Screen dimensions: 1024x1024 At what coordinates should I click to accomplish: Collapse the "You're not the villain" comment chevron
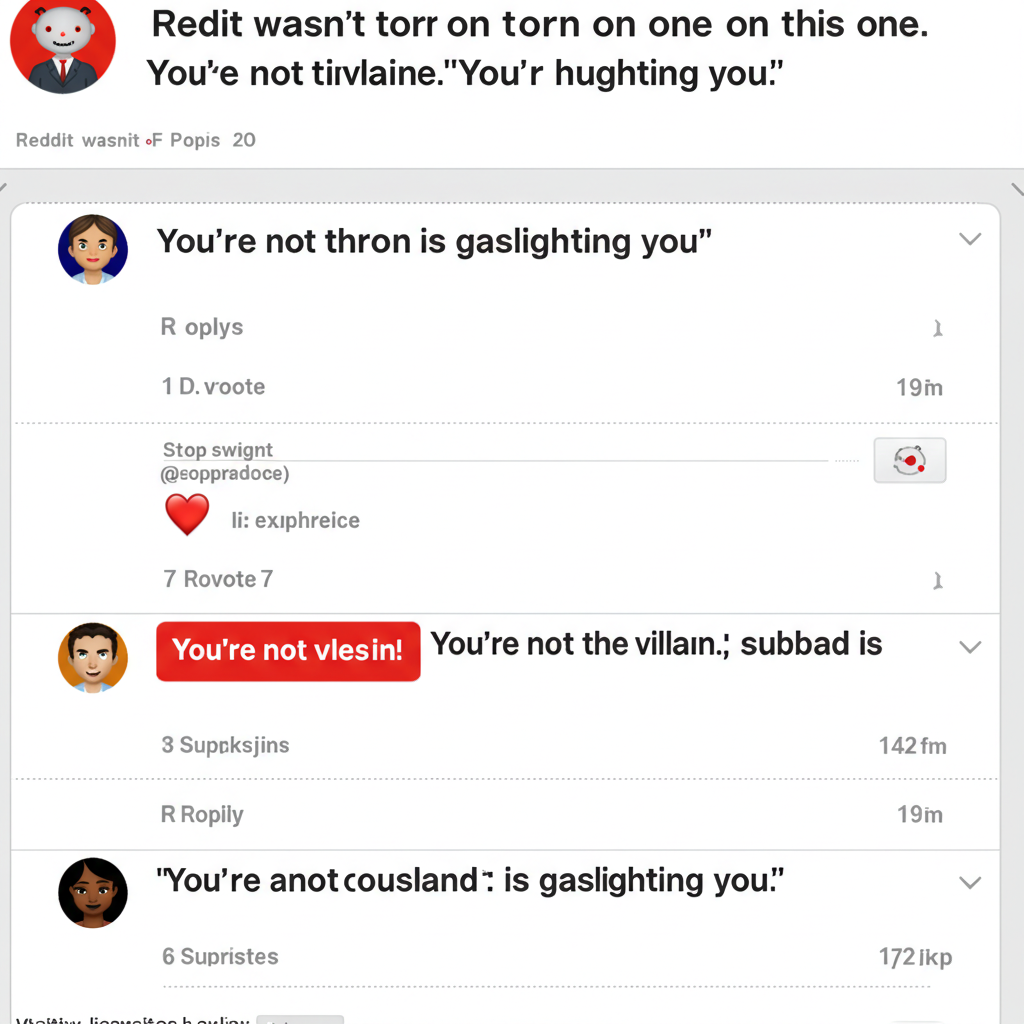point(970,647)
